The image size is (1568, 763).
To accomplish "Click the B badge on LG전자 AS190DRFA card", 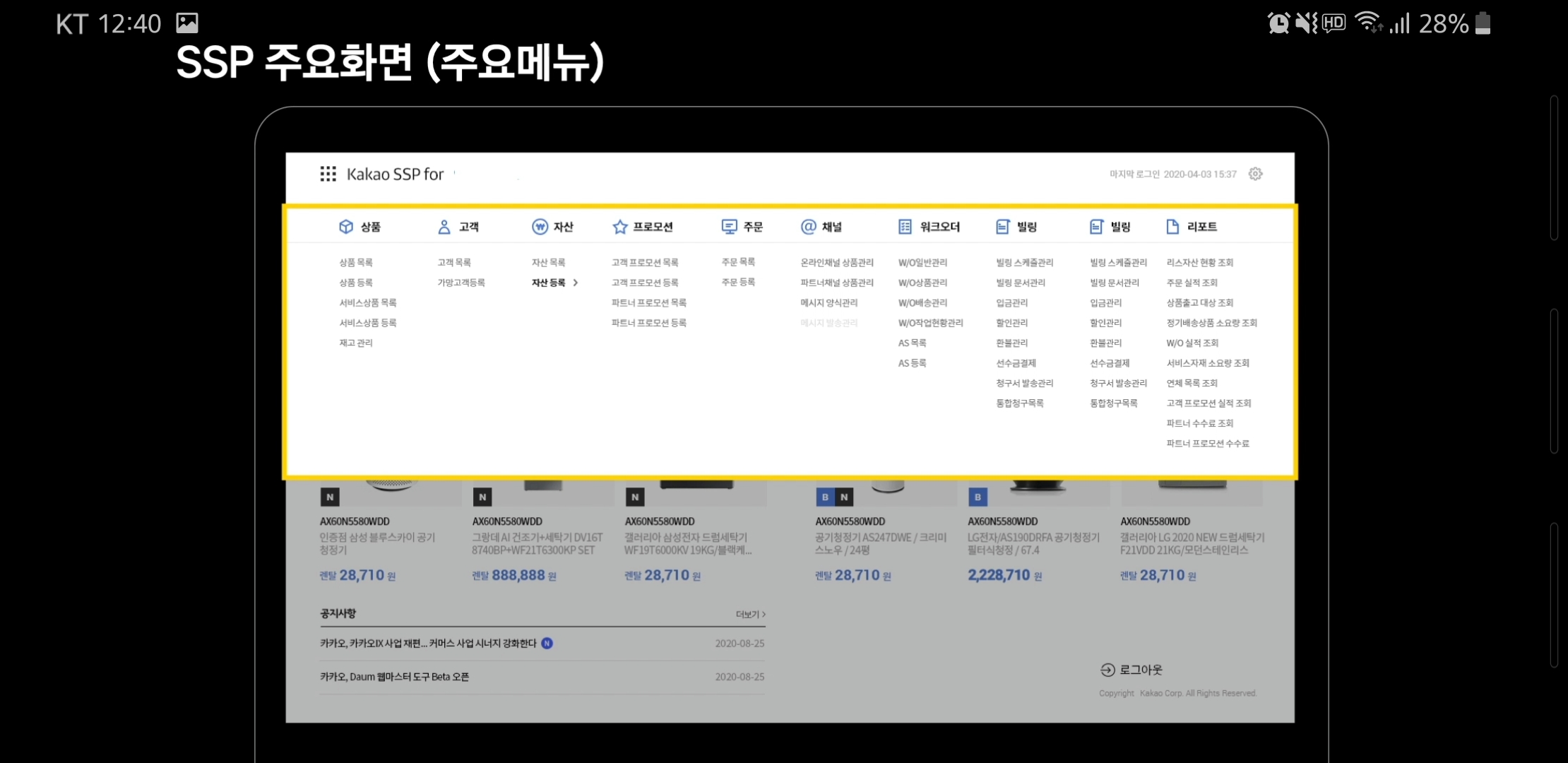I will tap(978, 497).
